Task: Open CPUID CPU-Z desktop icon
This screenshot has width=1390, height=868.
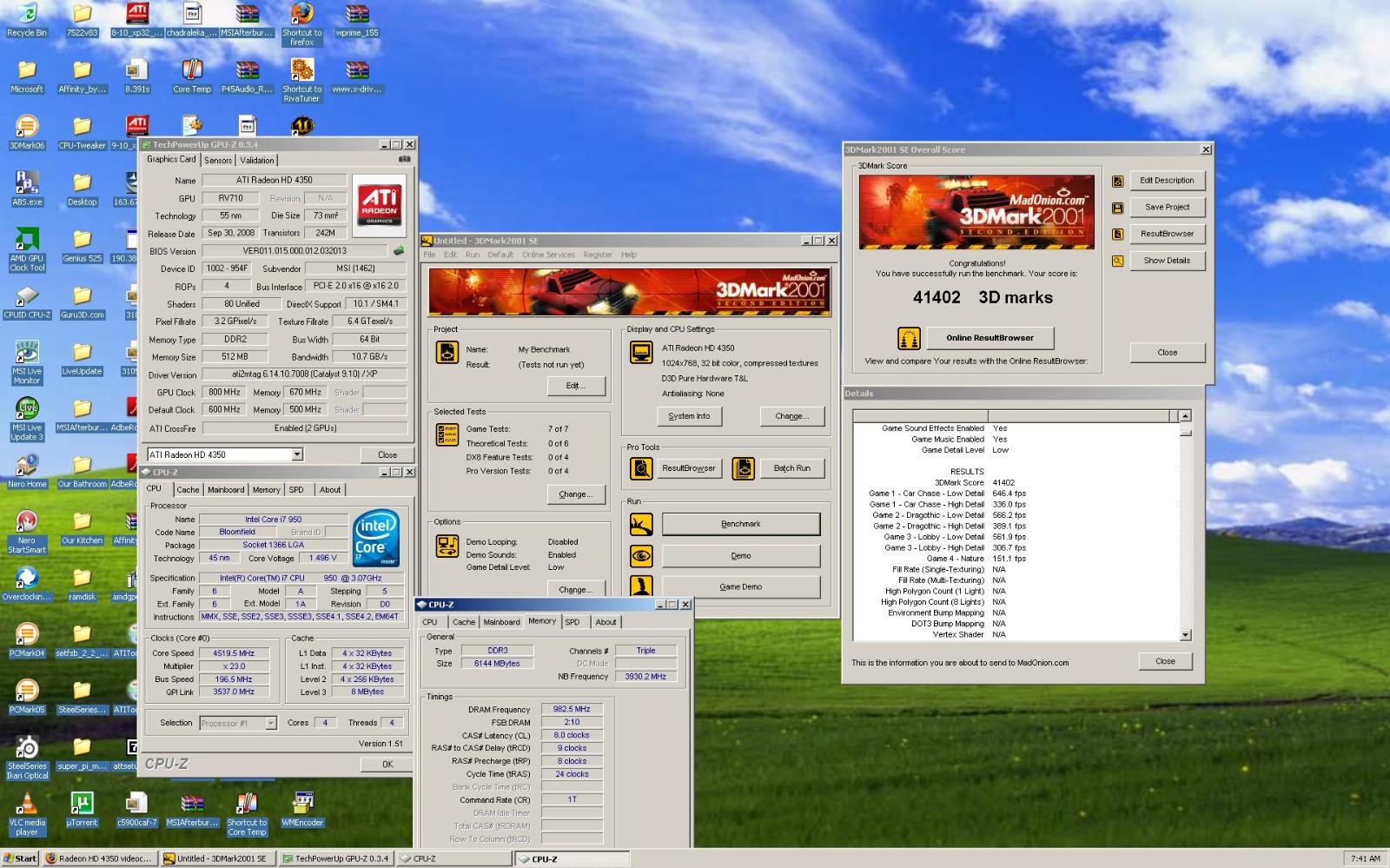Action: [27, 302]
